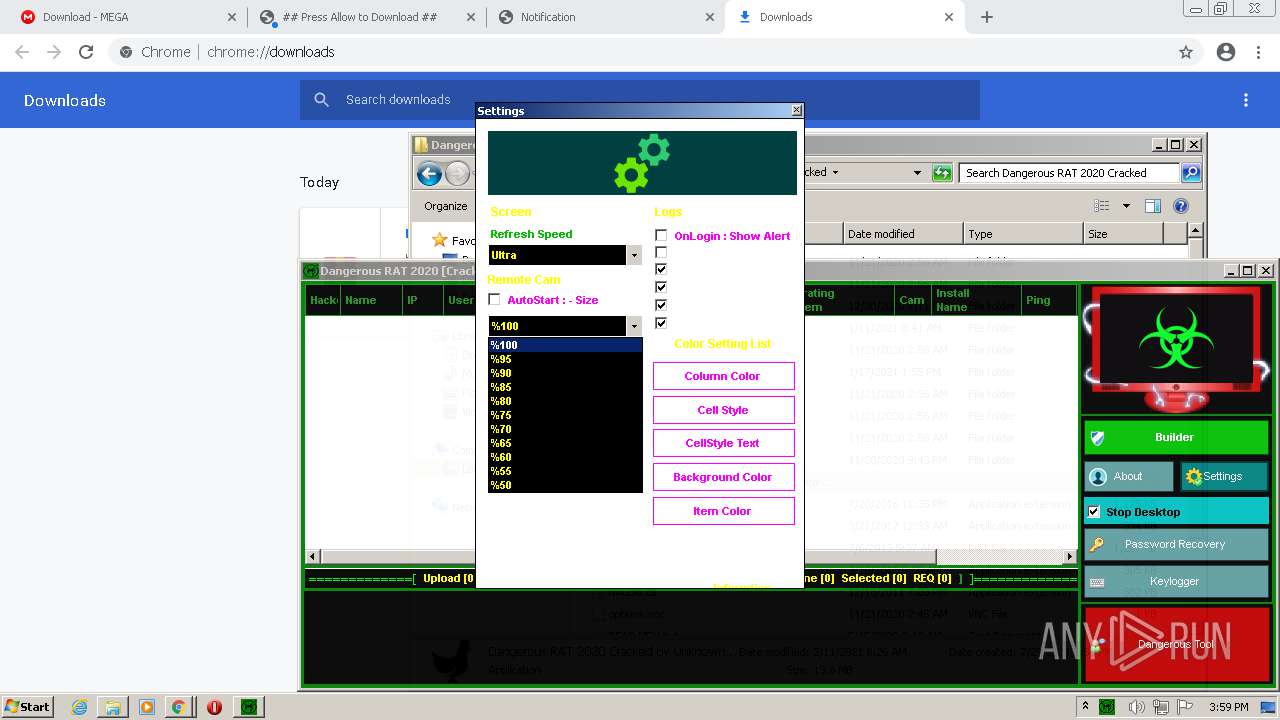Go back in Chrome
Image resolution: width=1280 pixels, height=720 pixels.
coord(22,52)
